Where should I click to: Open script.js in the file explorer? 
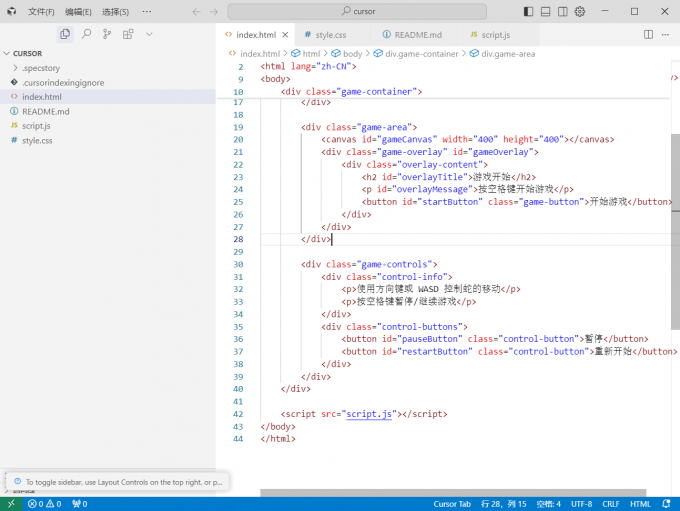point(108,126)
